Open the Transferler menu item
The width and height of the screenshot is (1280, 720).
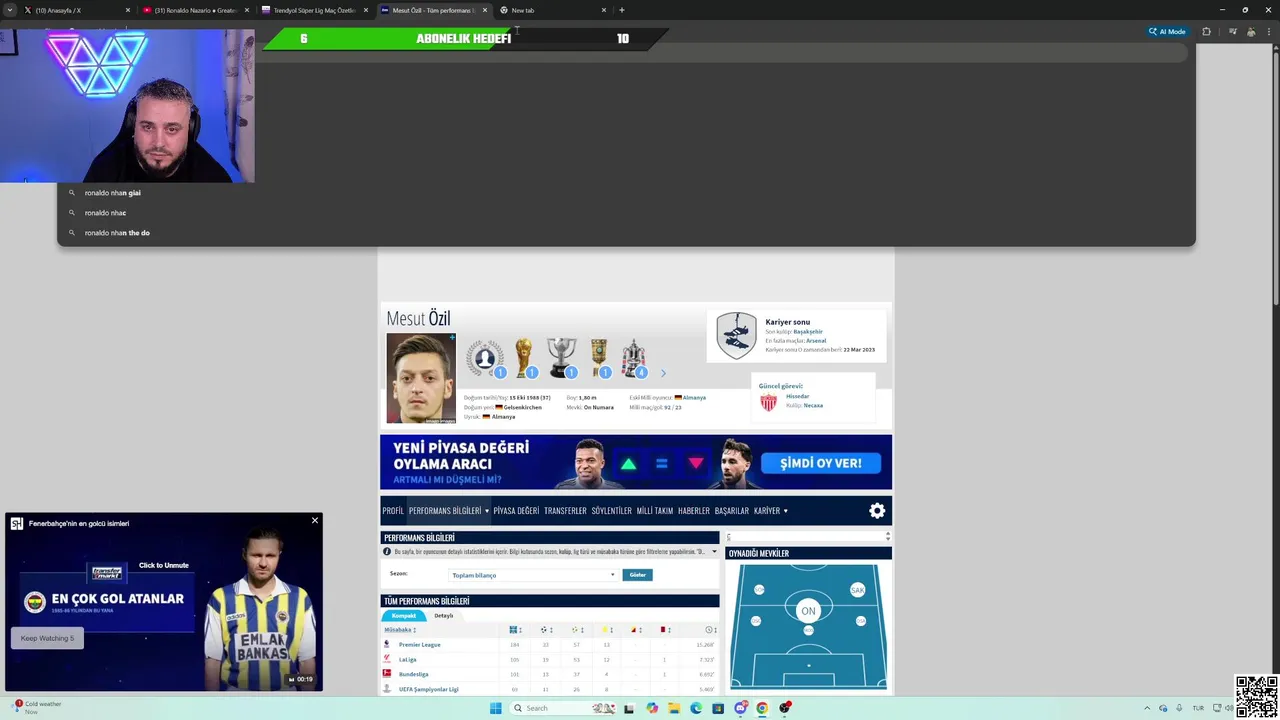tap(565, 511)
